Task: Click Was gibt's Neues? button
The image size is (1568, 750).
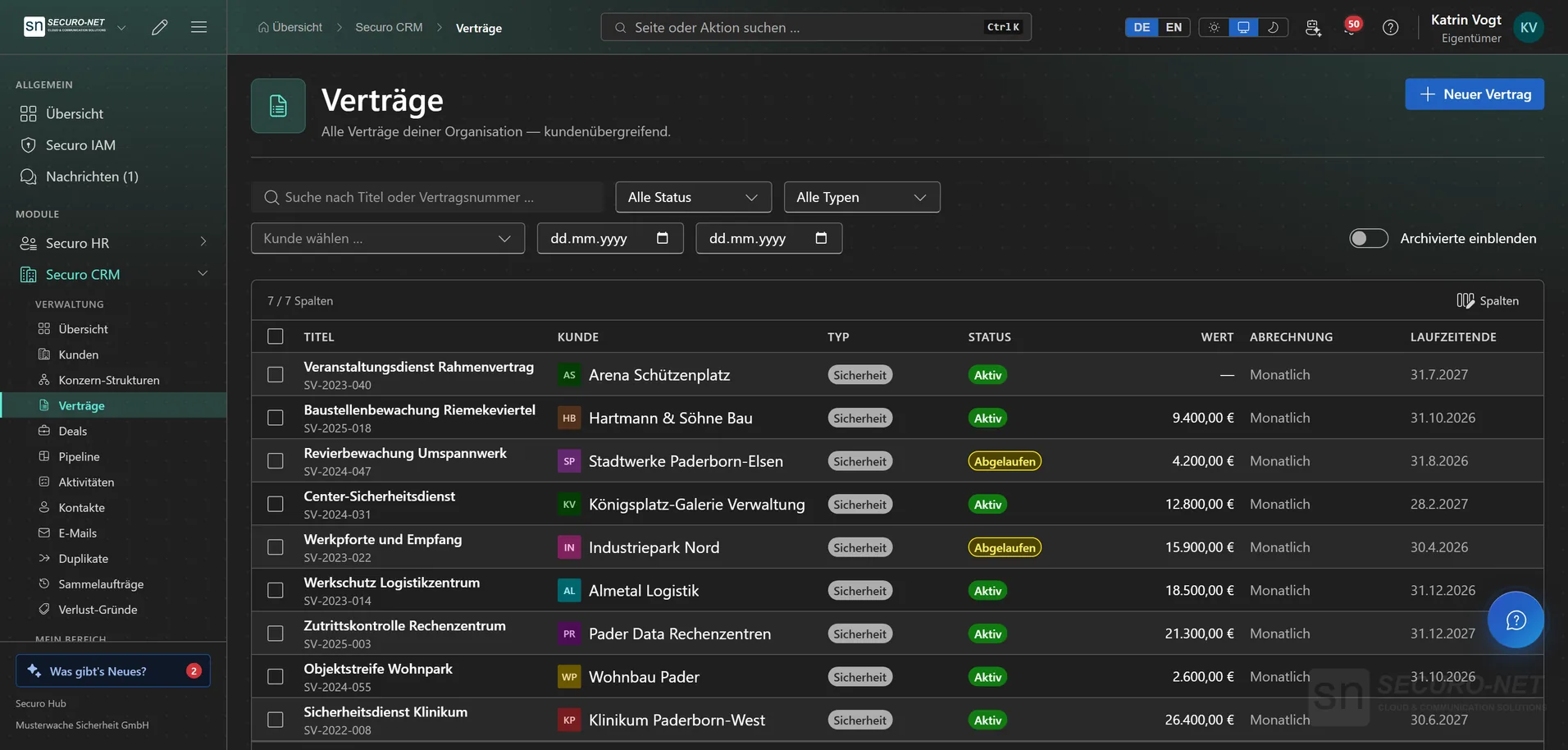Action: point(113,670)
